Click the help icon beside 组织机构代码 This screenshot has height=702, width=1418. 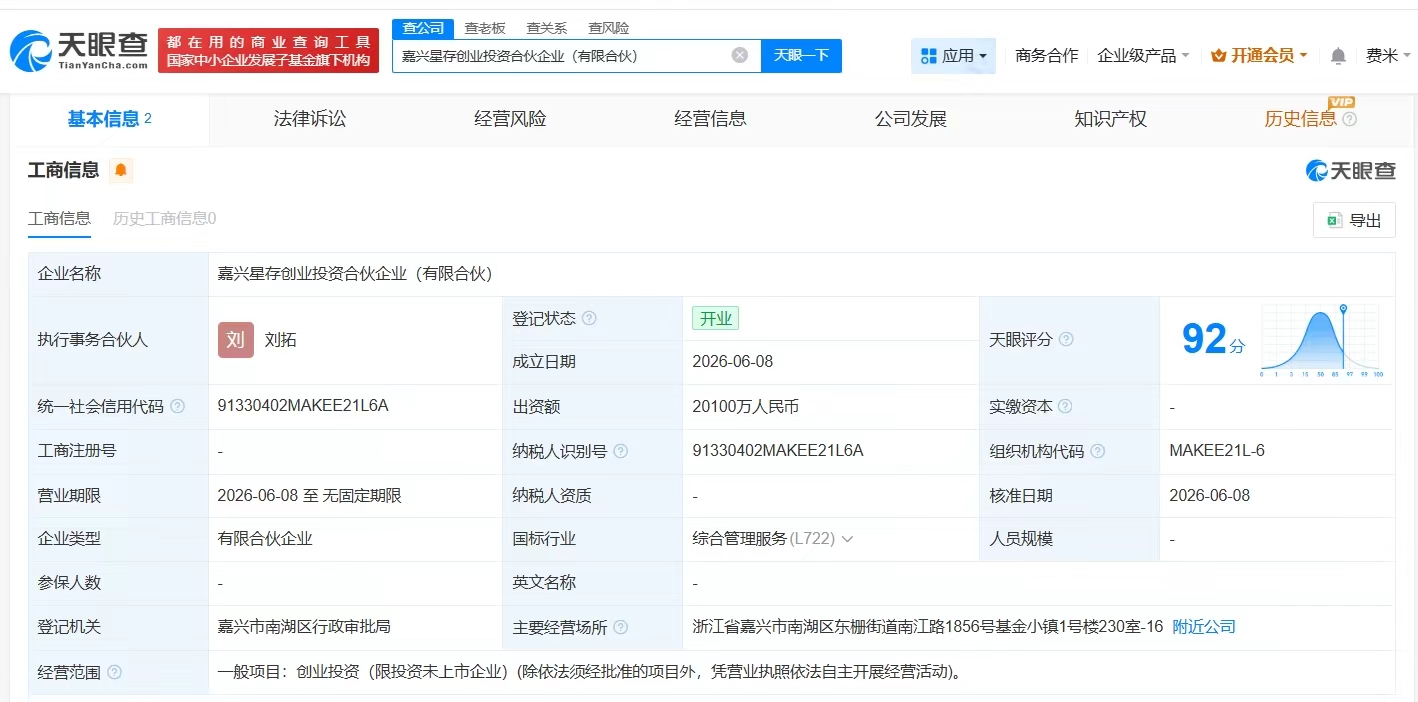click(x=1097, y=451)
